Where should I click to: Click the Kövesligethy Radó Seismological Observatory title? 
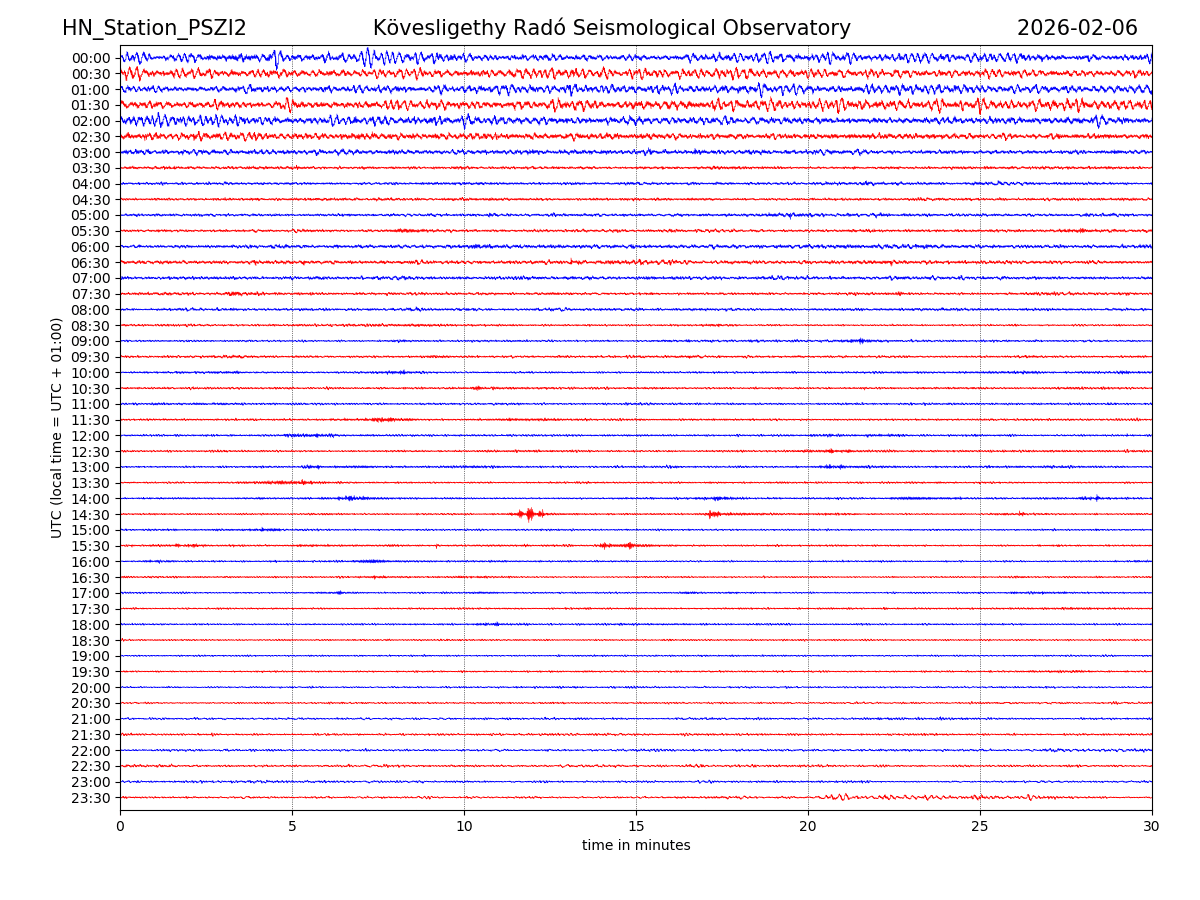(x=611, y=29)
